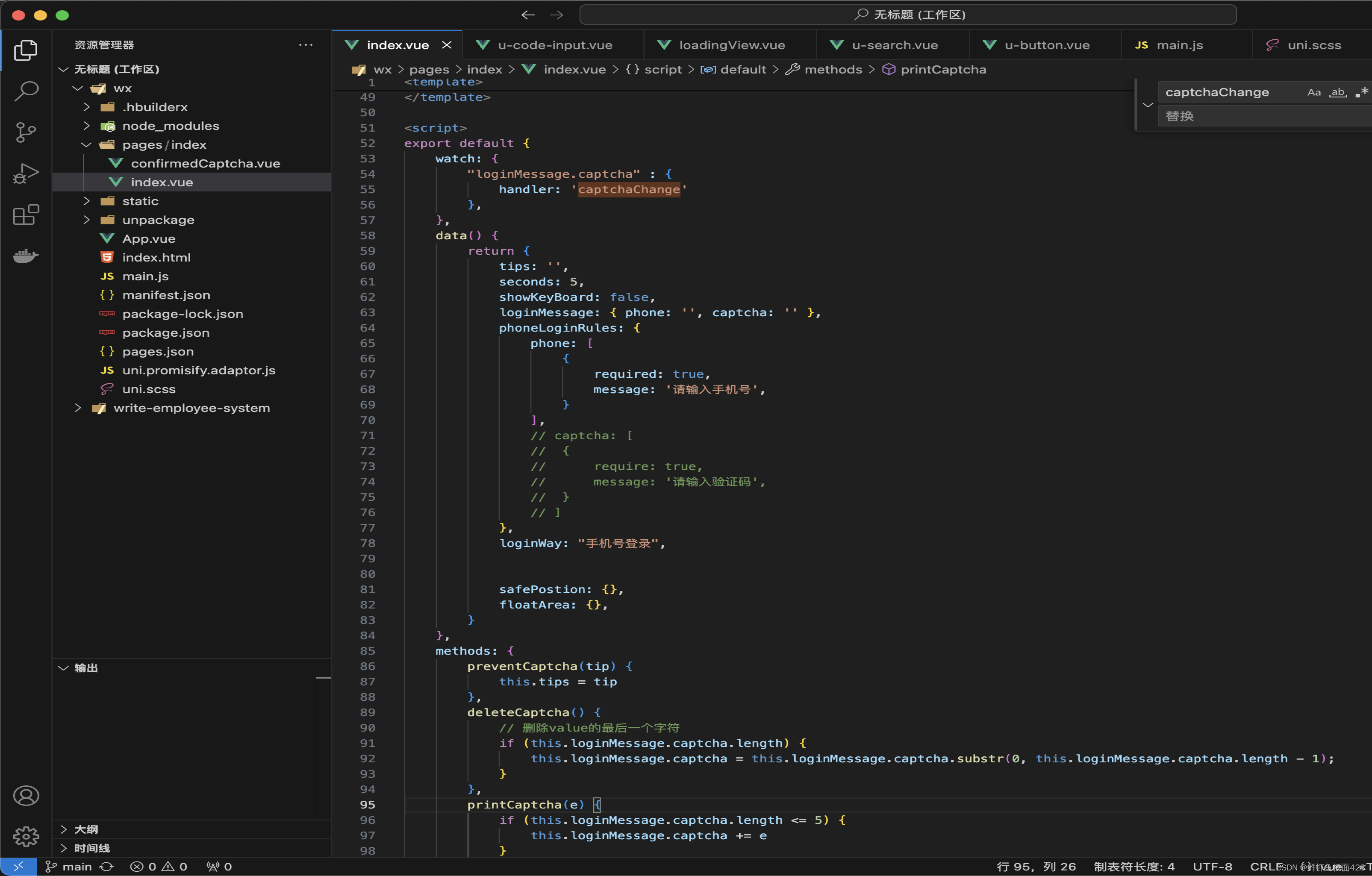1372x876 pixels.
Task: Click the default breadcrumb segment
Action: (734, 70)
